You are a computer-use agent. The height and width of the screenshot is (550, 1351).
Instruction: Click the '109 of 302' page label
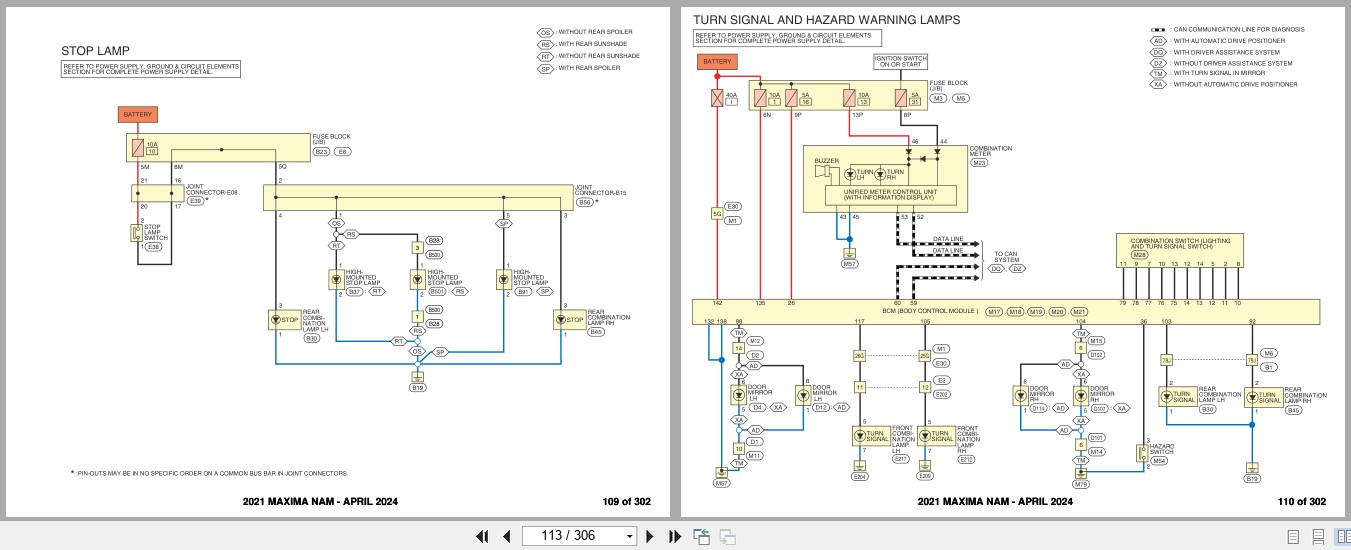626,502
